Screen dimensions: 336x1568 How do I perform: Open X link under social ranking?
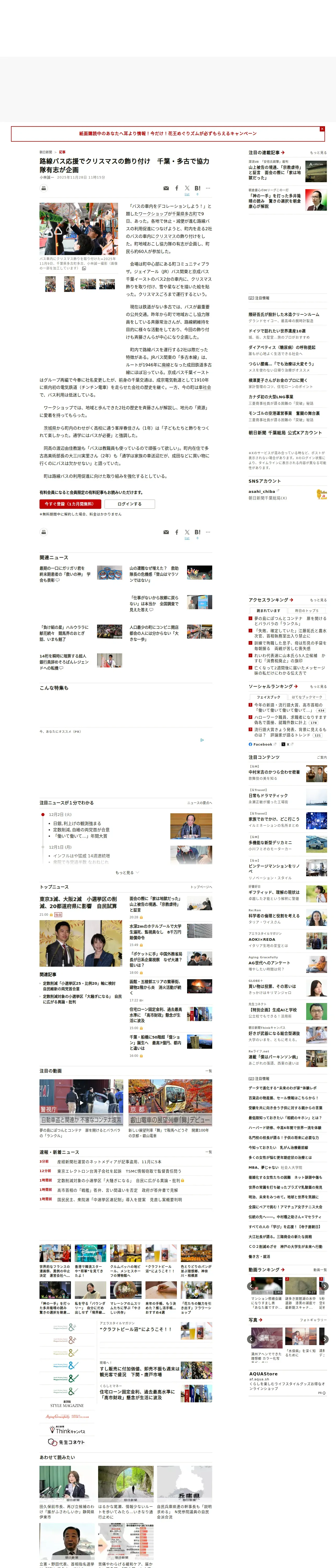pyautogui.click(x=287, y=745)
